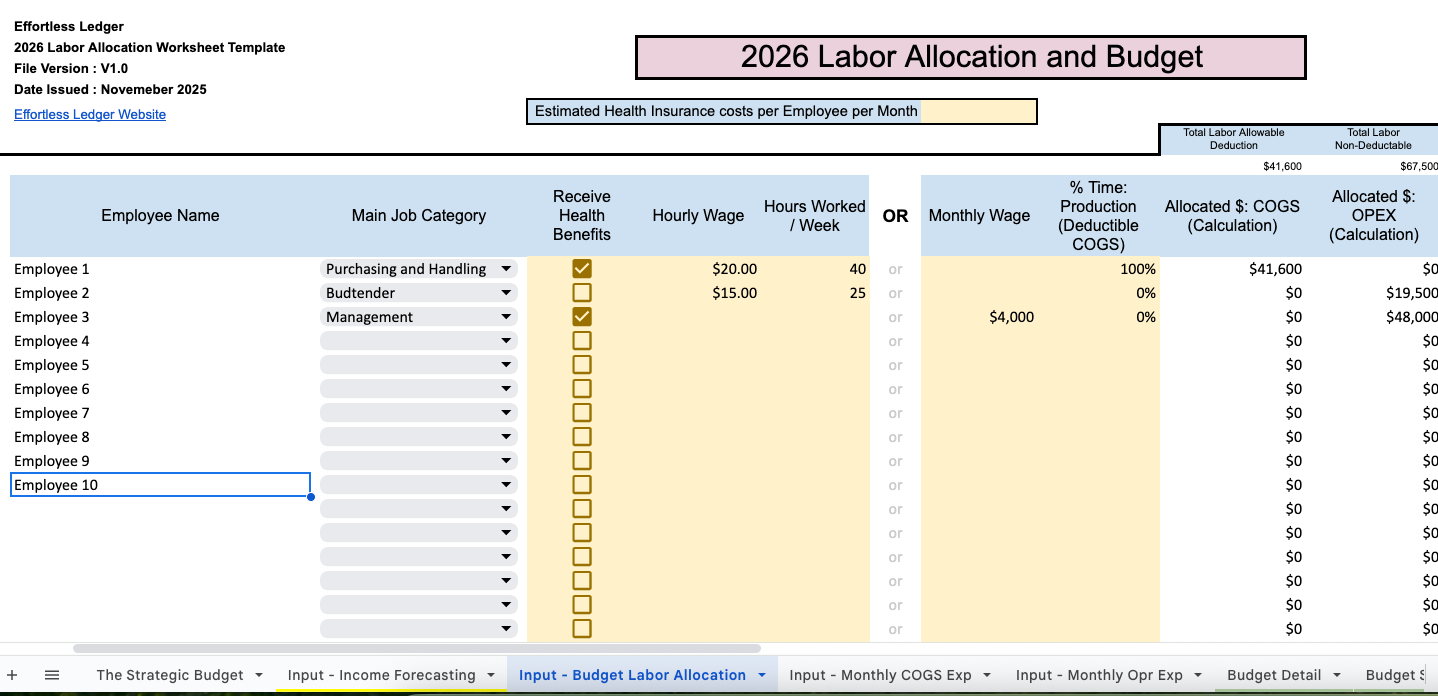
Task: Check health benefits for Employee 8
Action: [582, 436]
